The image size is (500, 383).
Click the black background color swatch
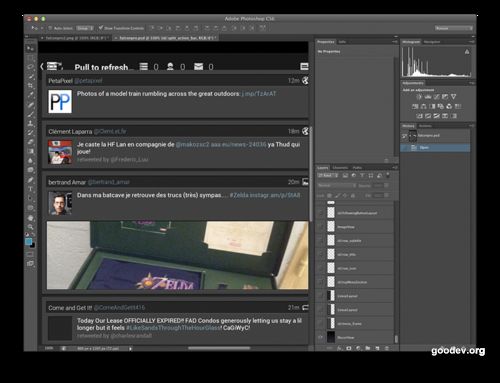[32, 246]
